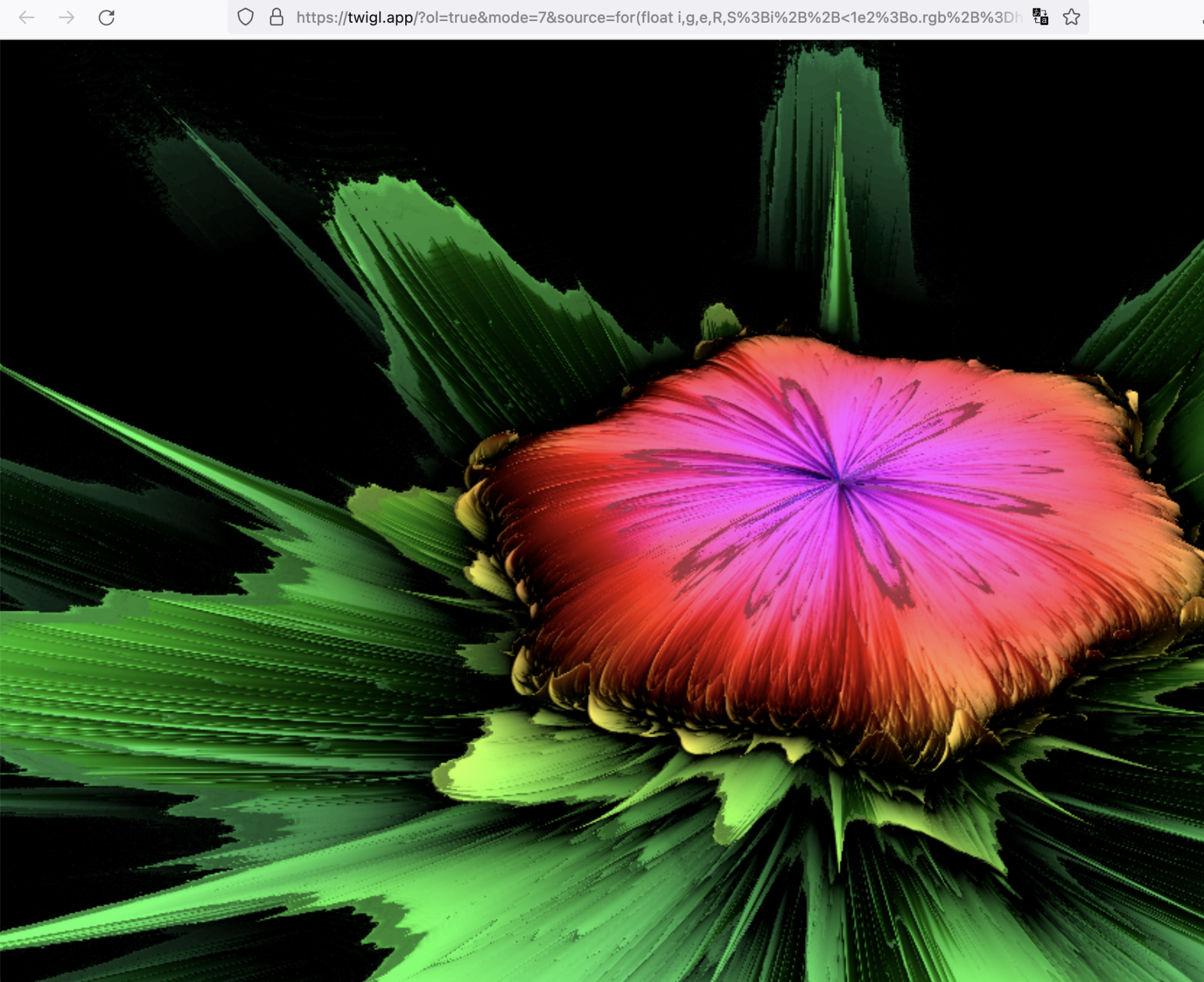View site security lock information
Image resolution: width=1204 pixels, height=982 pixels.
(x=276, y=17)
